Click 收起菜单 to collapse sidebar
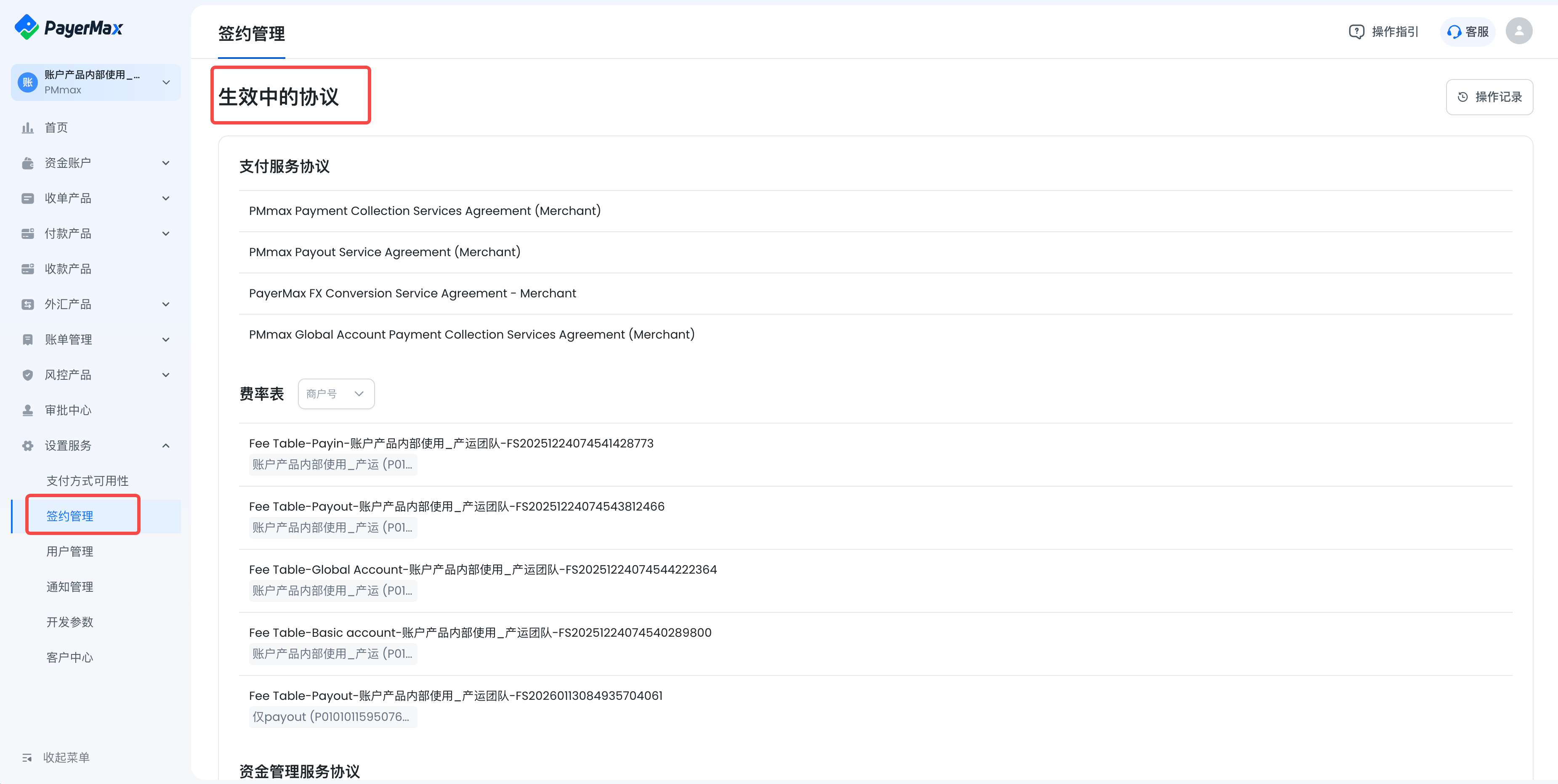 (56, 758)
